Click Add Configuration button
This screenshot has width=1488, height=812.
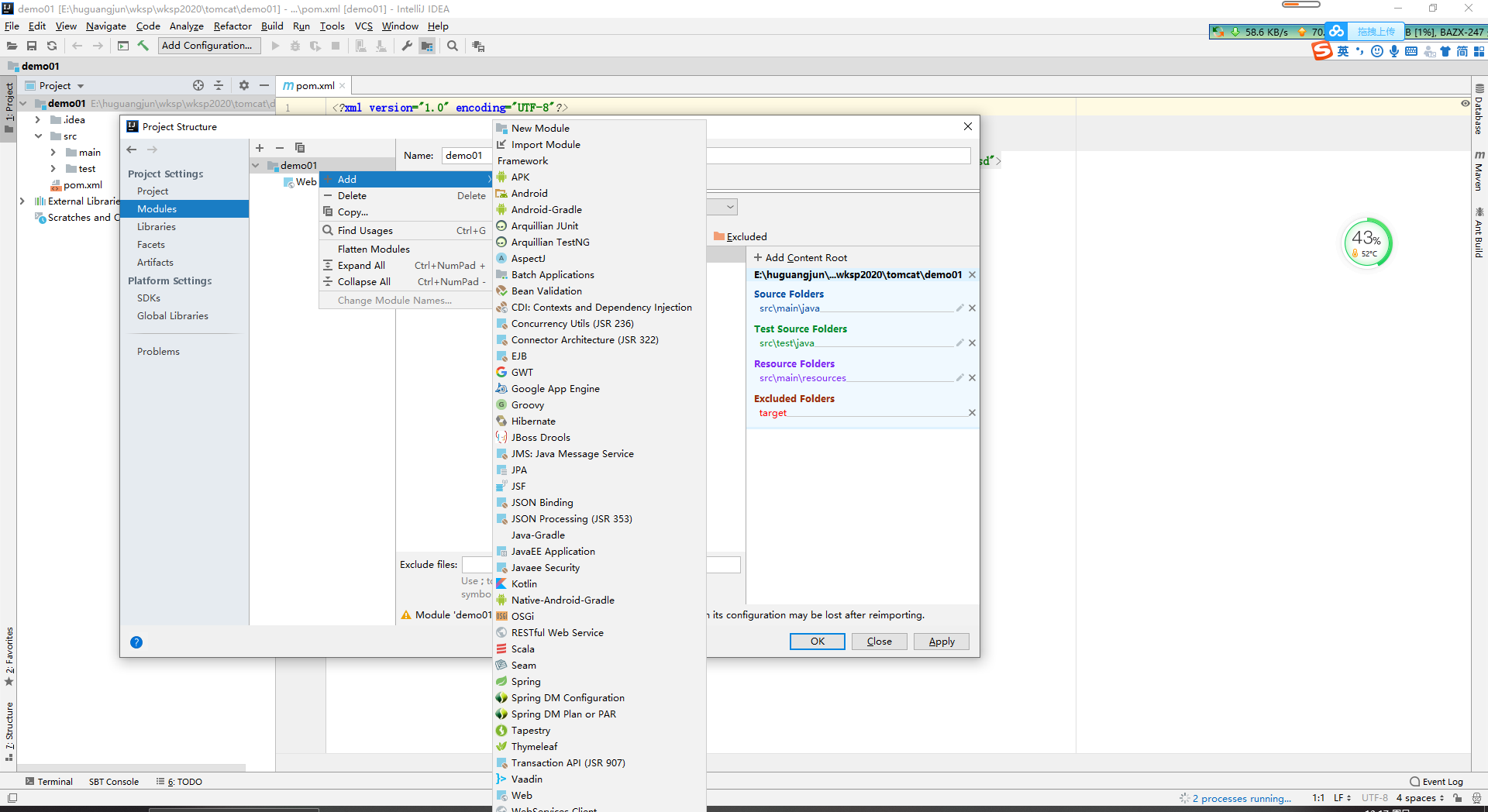click(x=209, y=46)
